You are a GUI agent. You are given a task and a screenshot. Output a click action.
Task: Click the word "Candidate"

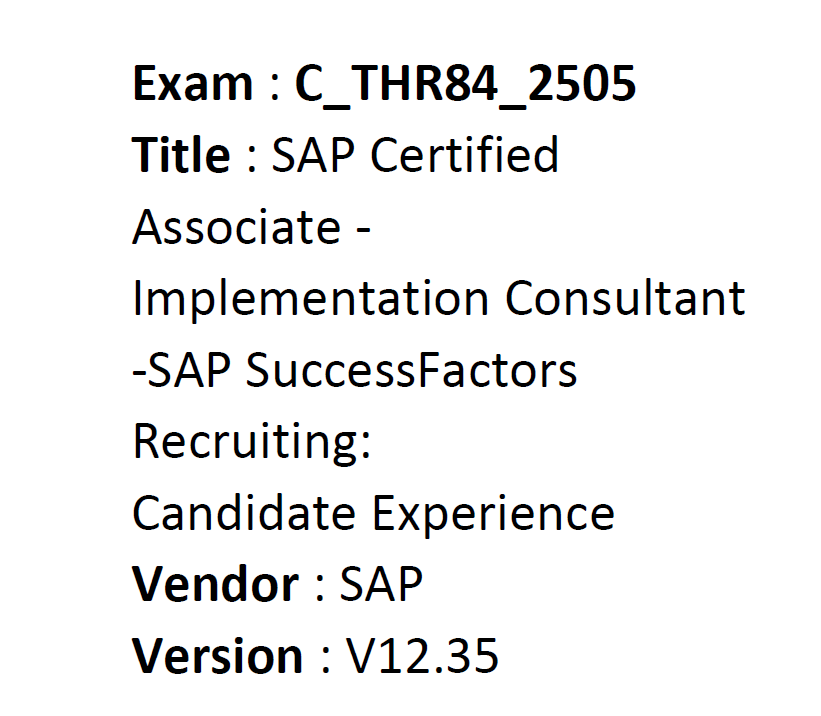point(244,514)
